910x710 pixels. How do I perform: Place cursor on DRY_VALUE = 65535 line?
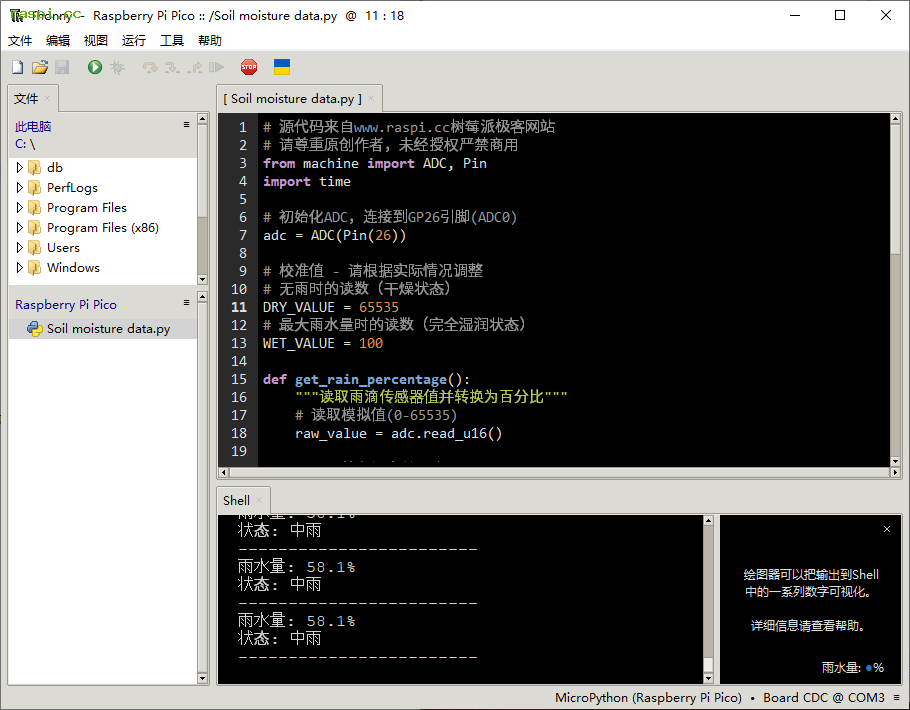coord(331,307)
